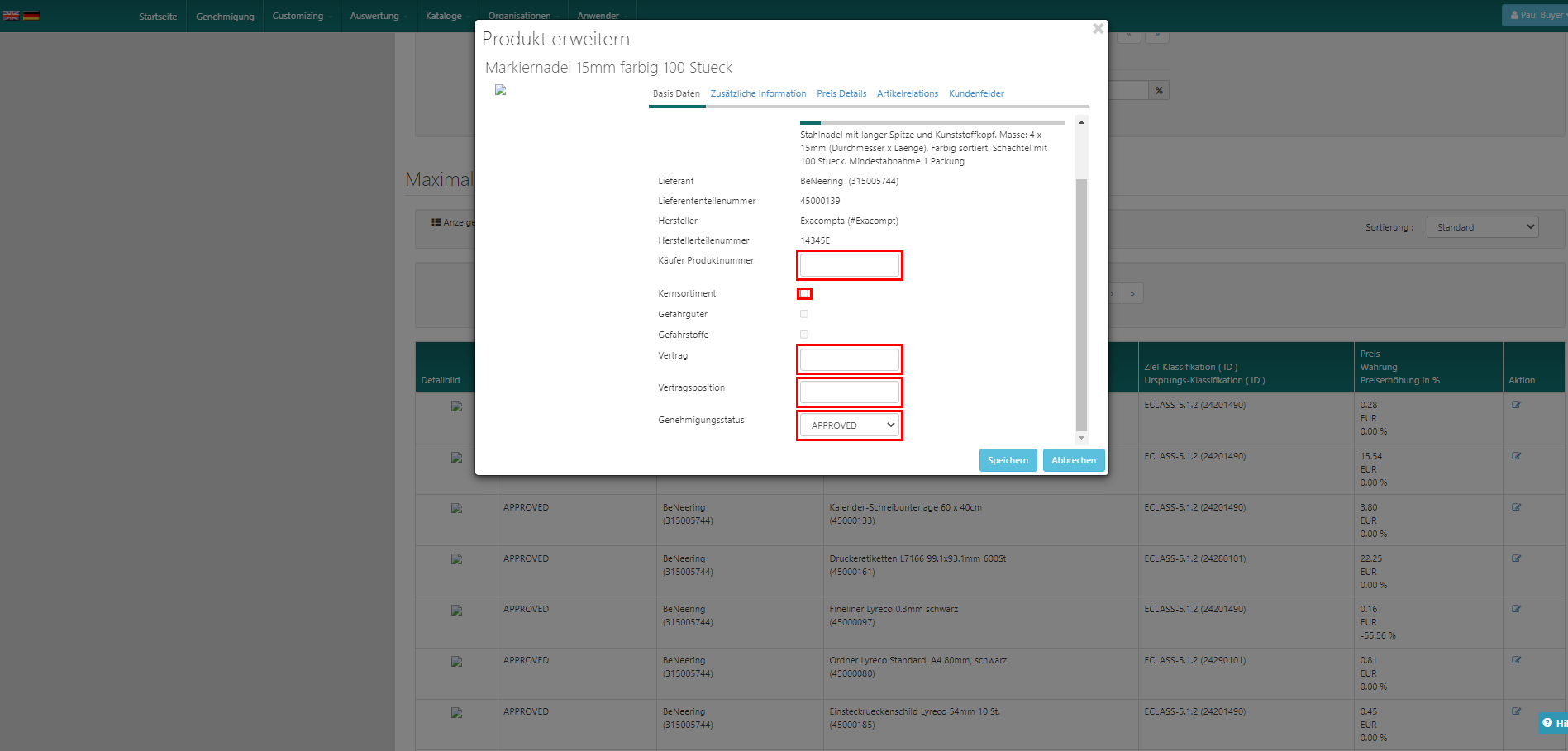This screenshot has height=751, width=1568.
Task: Switch language using the UK flag
Action: coord(11,15)
